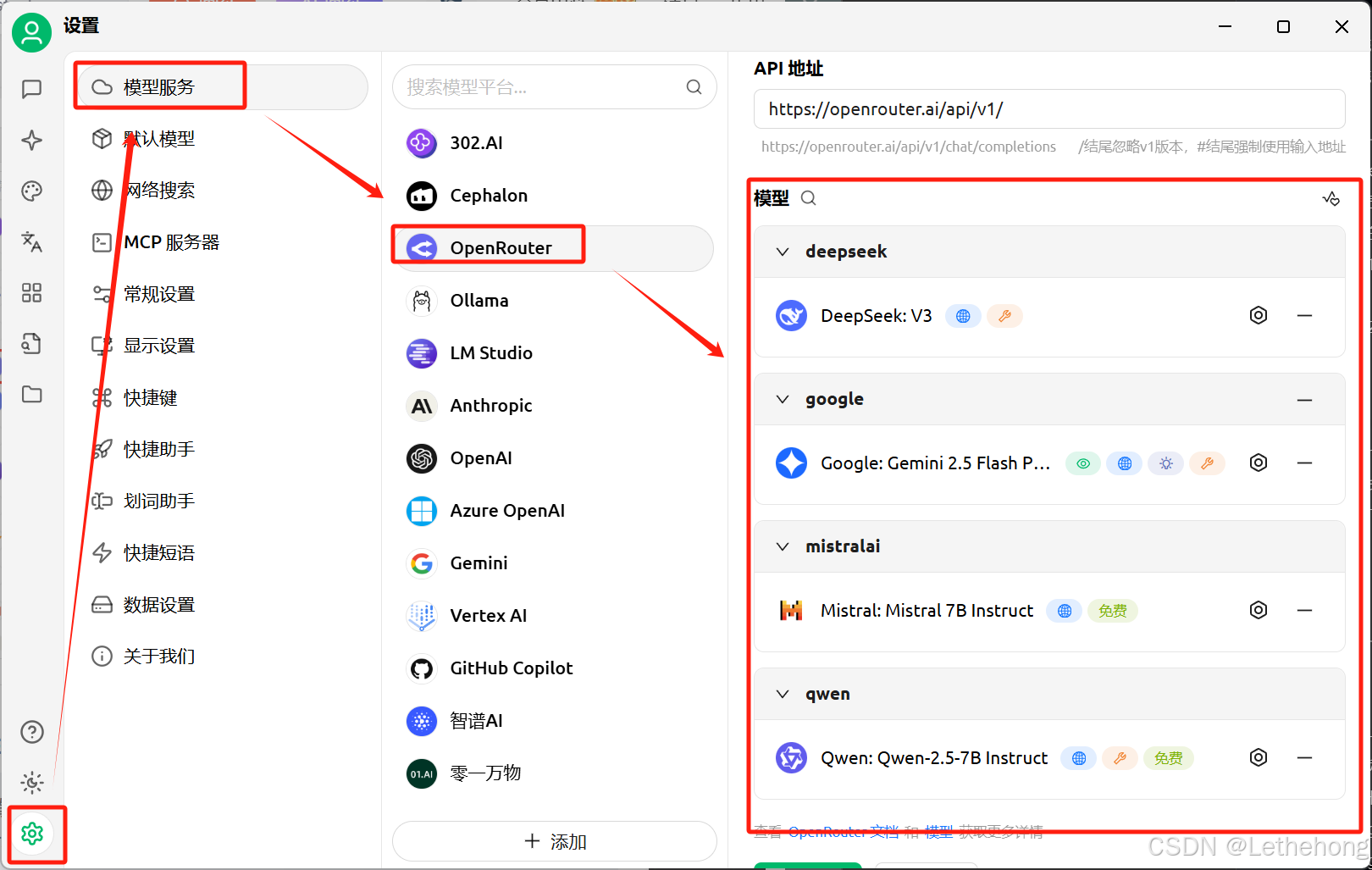The image size is (1372, 870).
Task: Select 划词助手 settings menu
Action: (x=223, y=501)
